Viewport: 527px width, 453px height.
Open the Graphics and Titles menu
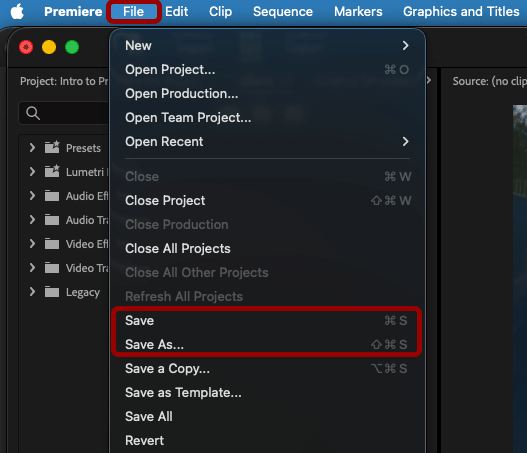pos(461,12)
